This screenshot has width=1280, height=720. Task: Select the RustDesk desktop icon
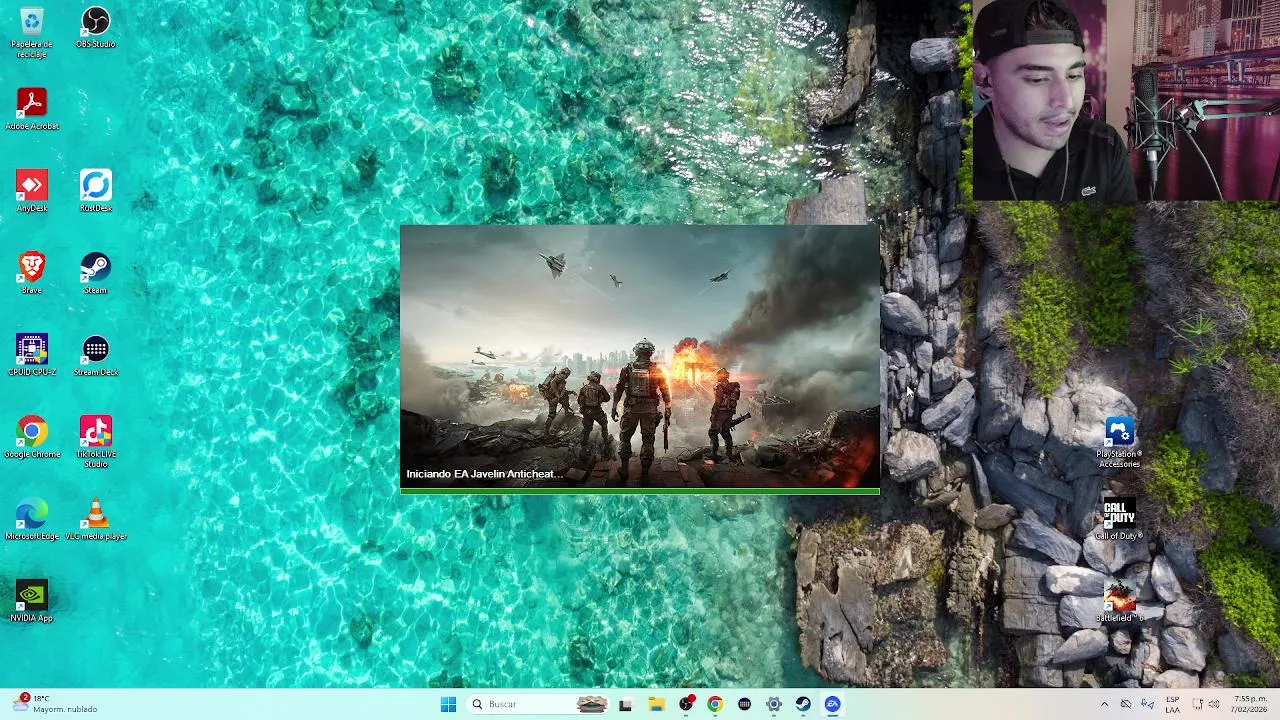coord(96,191)
